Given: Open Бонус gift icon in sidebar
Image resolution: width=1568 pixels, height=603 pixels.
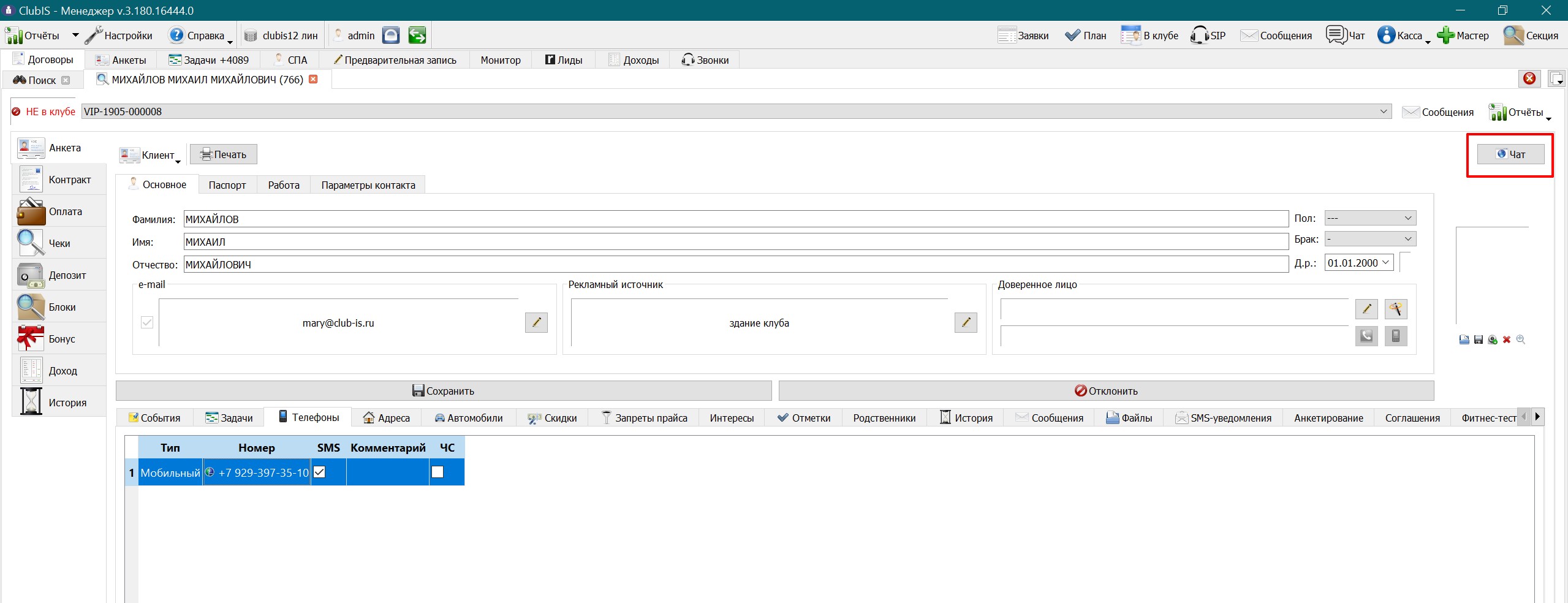Looking at the screenshot, I should 31,339.
